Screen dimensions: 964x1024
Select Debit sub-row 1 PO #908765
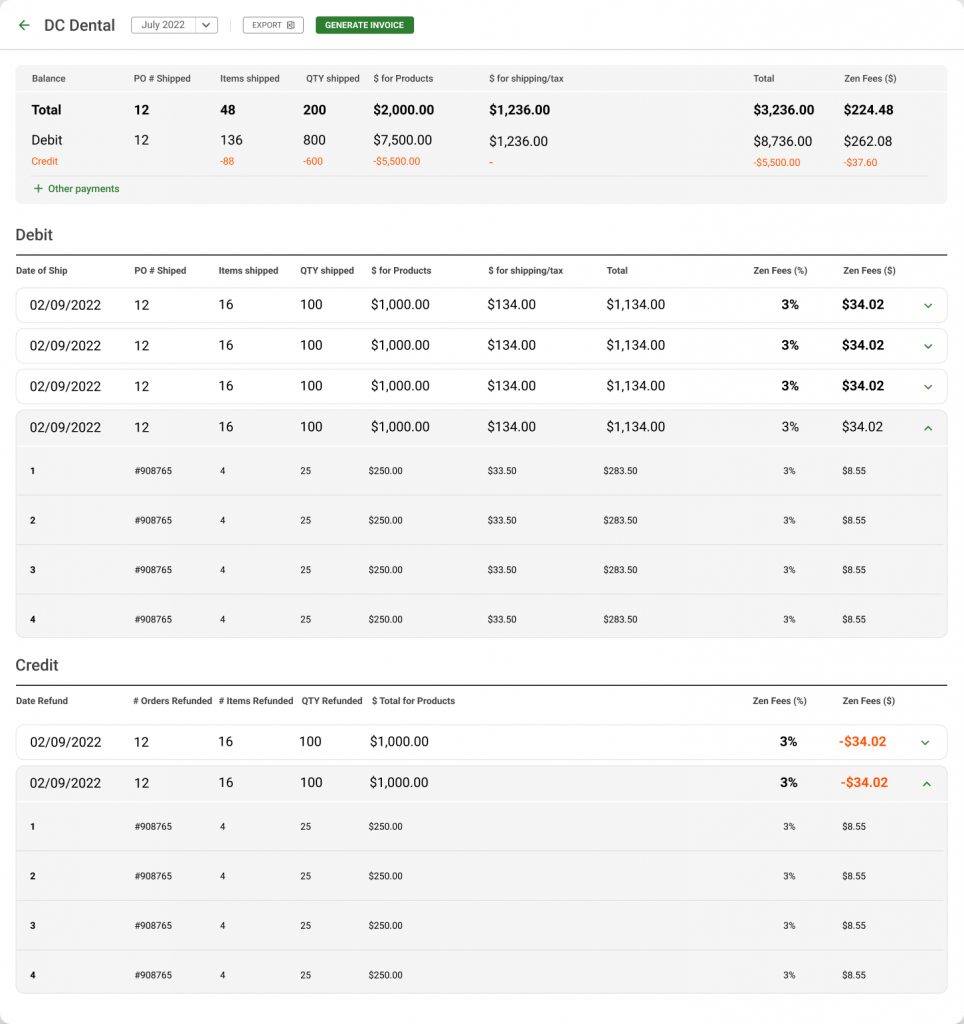153,471
